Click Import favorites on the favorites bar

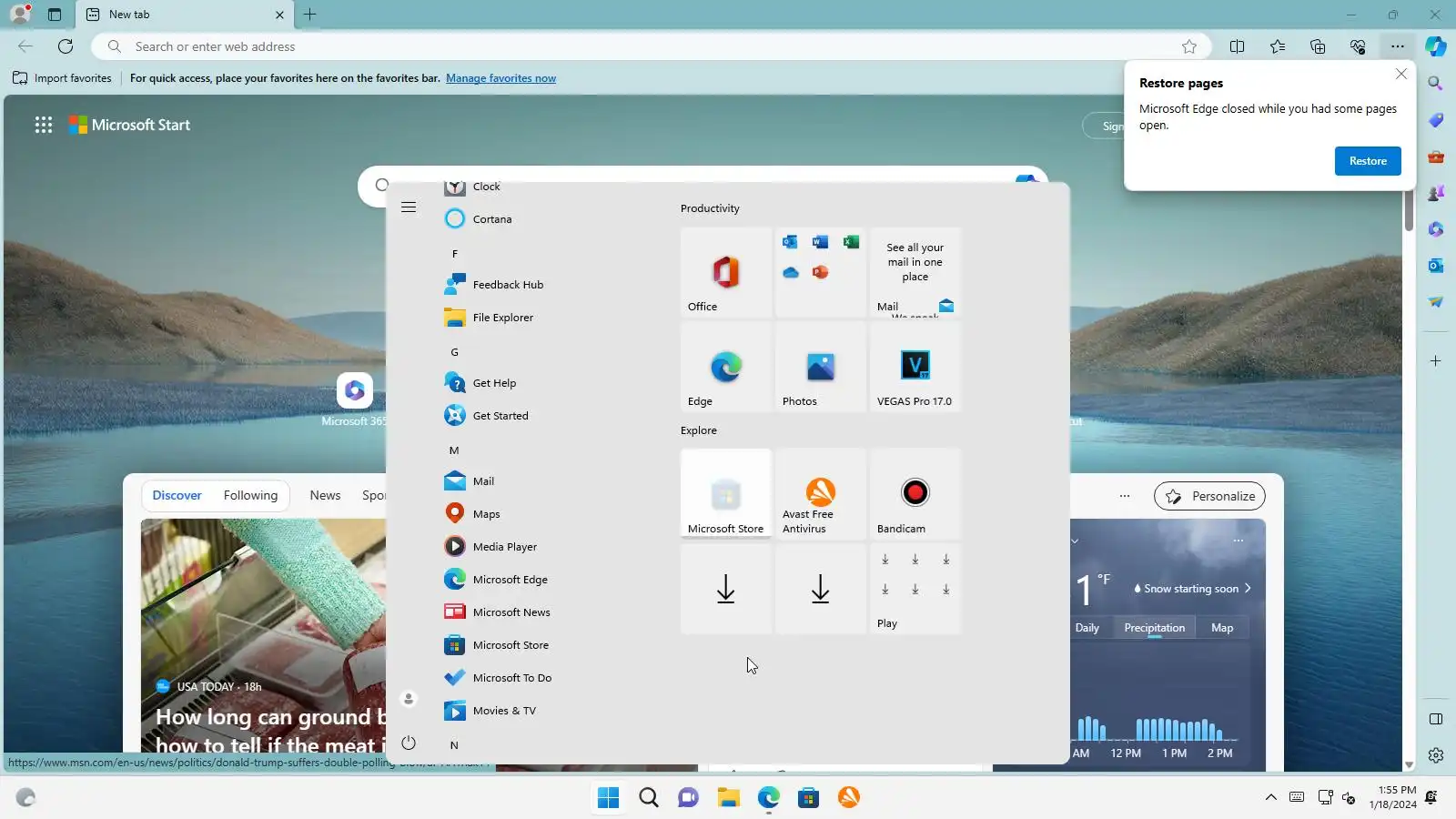(62, 78)
